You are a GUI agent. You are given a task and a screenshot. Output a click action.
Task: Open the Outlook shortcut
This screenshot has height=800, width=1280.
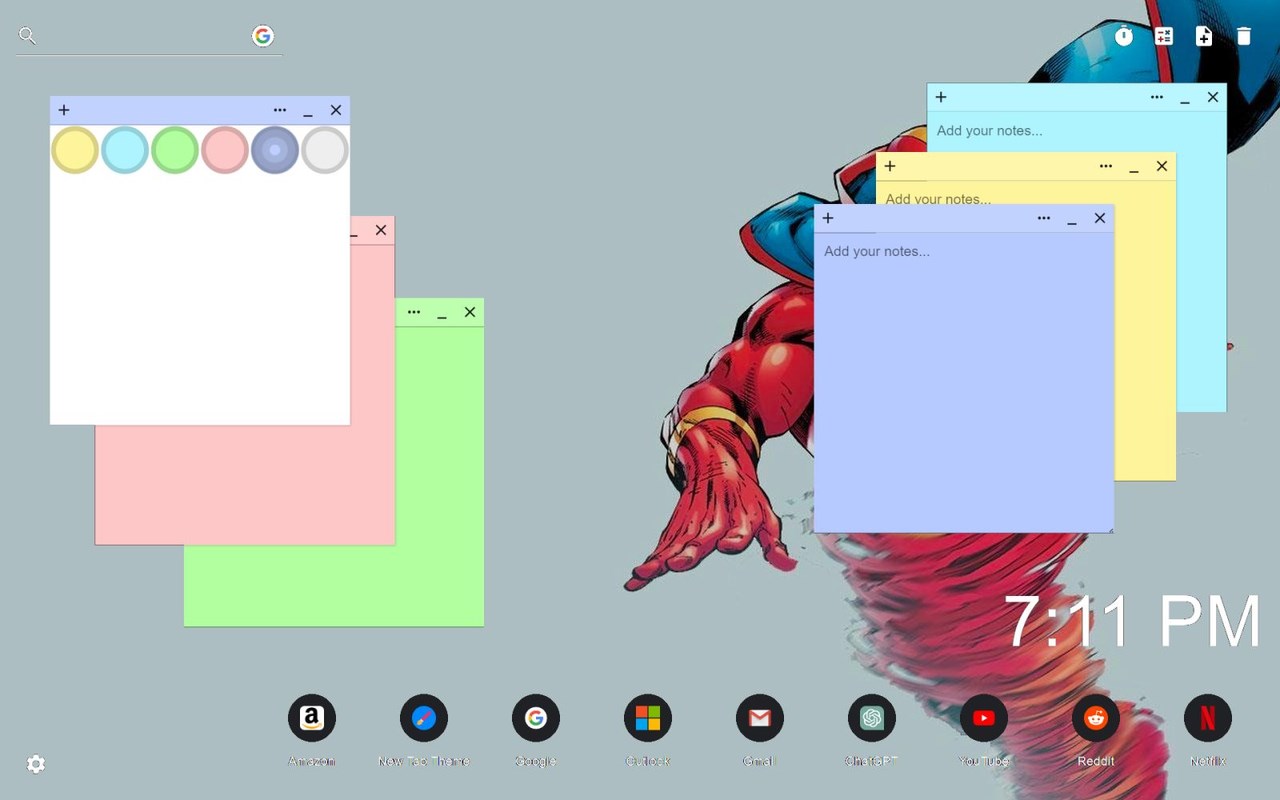click(648, 718)
